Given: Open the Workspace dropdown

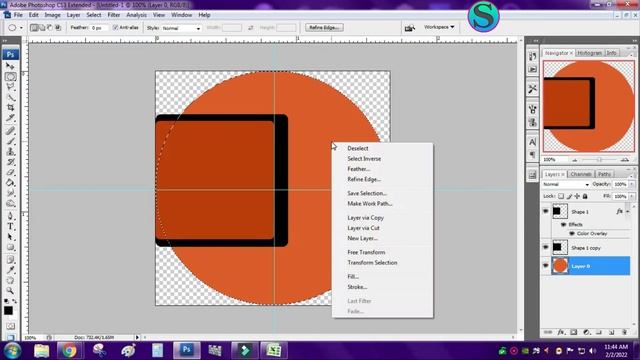Looking at the screenshot, I should point(439,27).
